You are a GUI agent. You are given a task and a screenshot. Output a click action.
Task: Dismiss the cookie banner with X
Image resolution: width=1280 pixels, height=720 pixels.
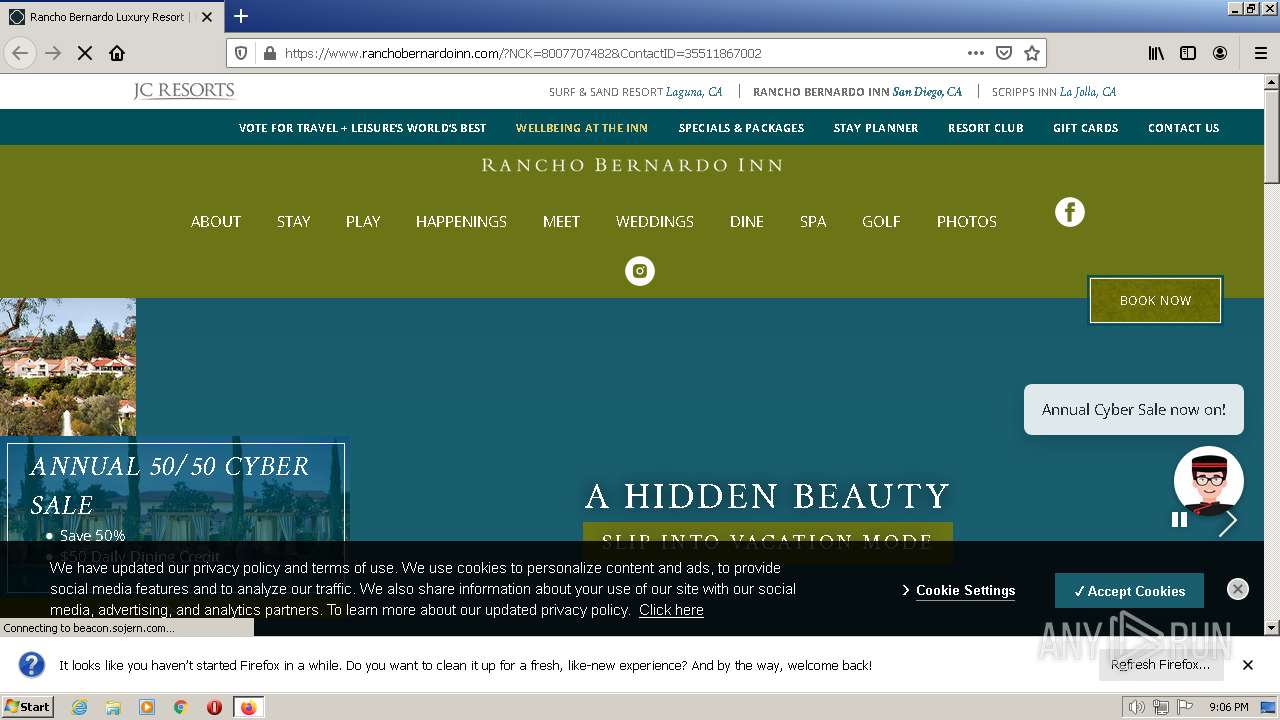click(x=1238, y=589)
